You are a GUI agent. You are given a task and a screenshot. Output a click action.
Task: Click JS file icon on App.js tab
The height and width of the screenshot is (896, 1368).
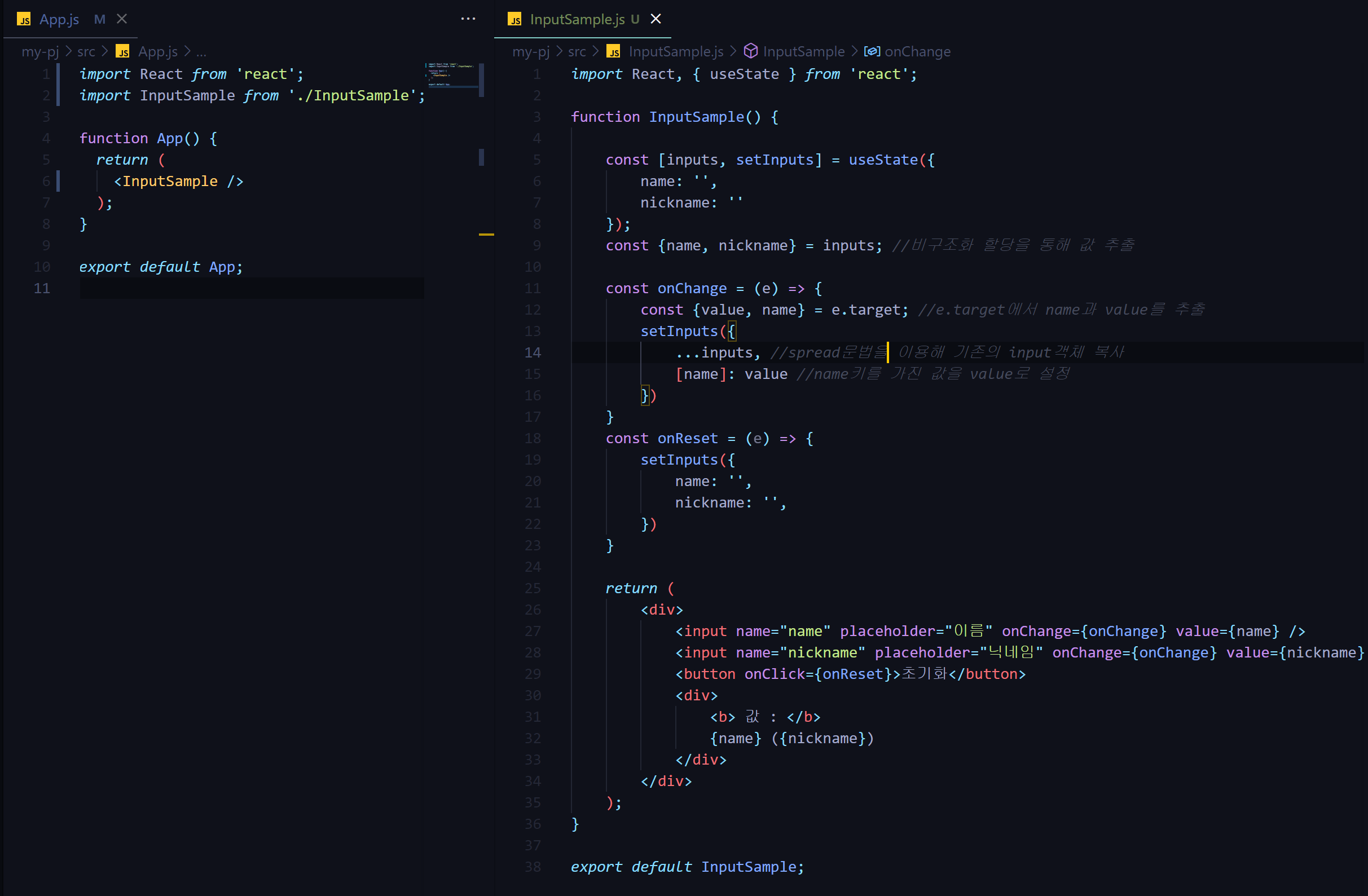pyautogui.click(x=24, y=20)
